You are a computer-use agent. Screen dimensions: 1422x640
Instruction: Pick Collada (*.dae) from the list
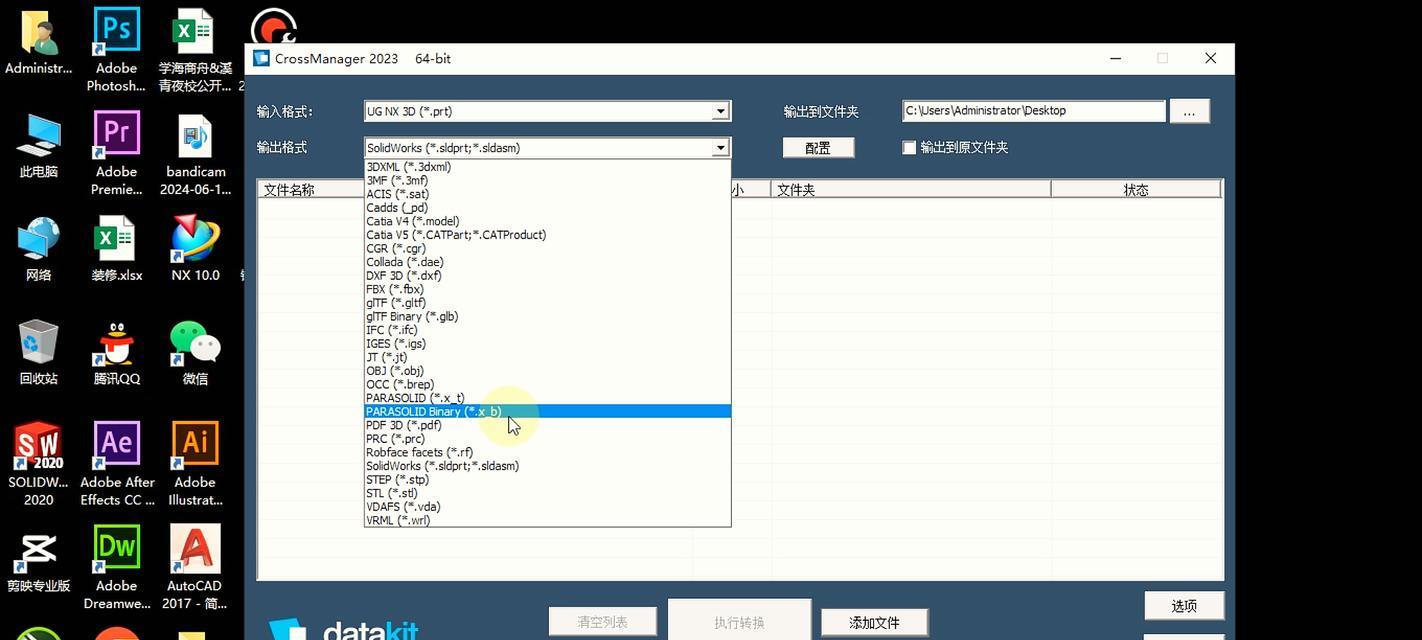tap(547, 262)
